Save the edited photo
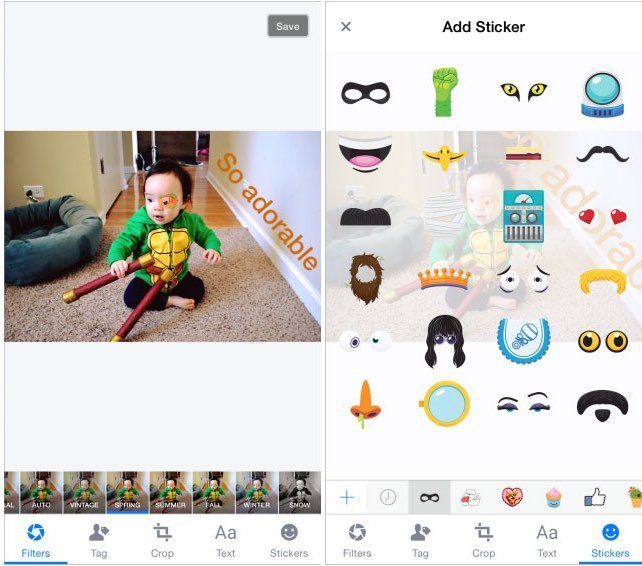 click(x=287, y=26)
